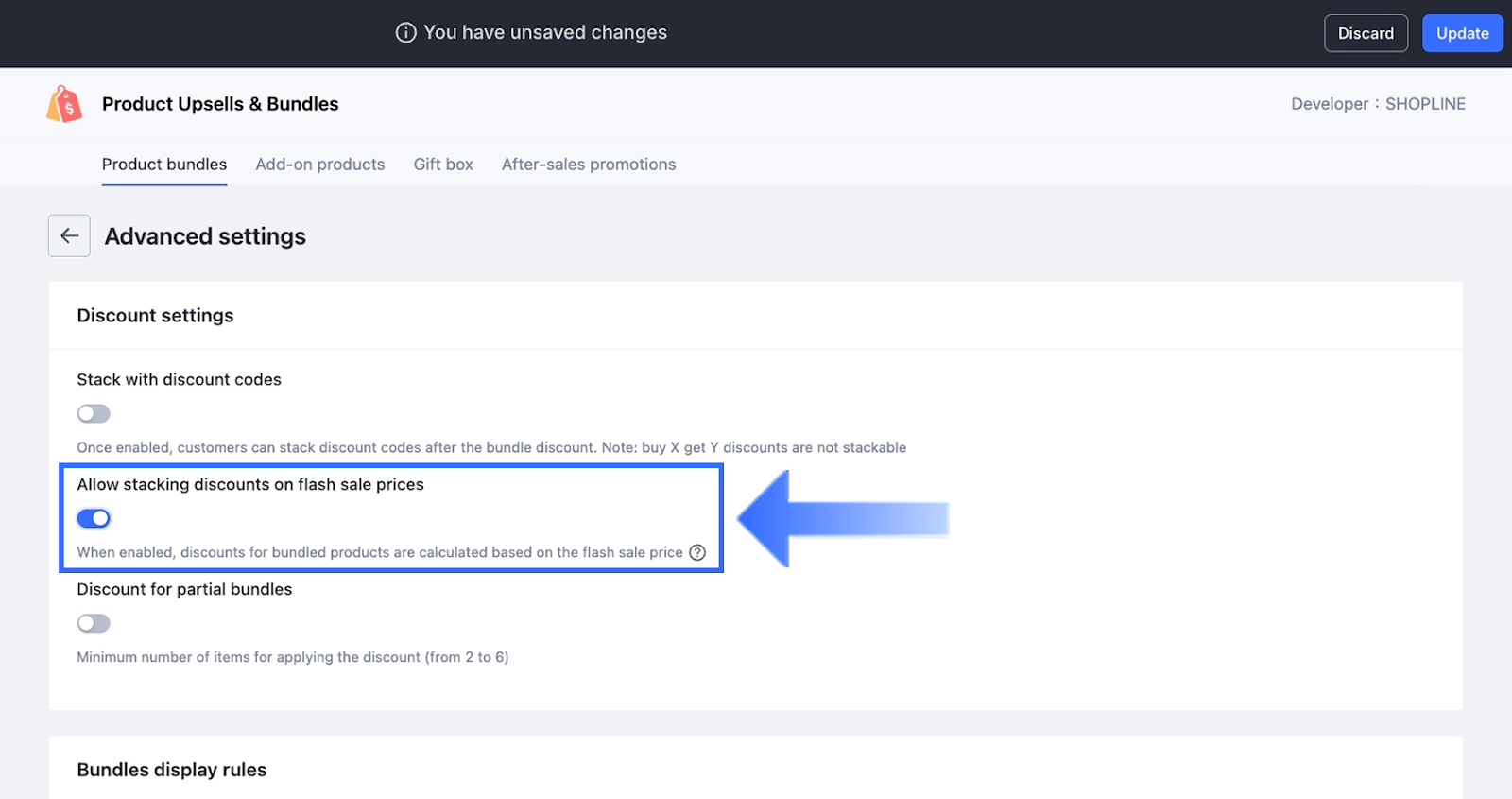Screen dimensions: 1512x799
Task: Enable Stack with discount codes toggle
Action: [x=94, y=413]
